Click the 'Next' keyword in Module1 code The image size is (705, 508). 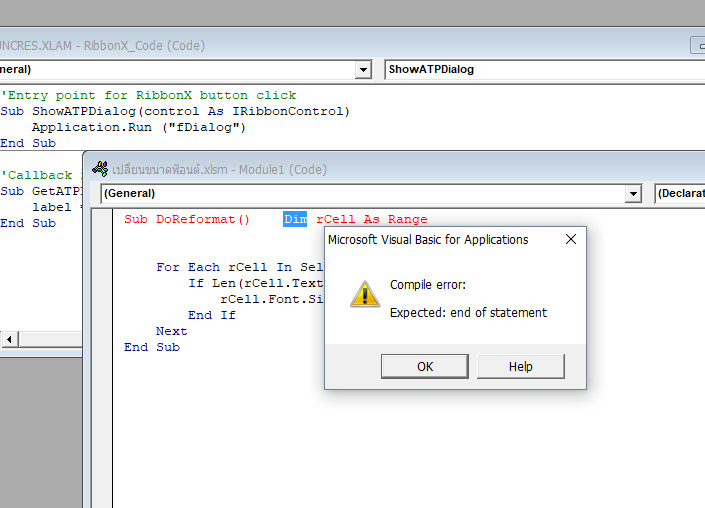[171, 331]
